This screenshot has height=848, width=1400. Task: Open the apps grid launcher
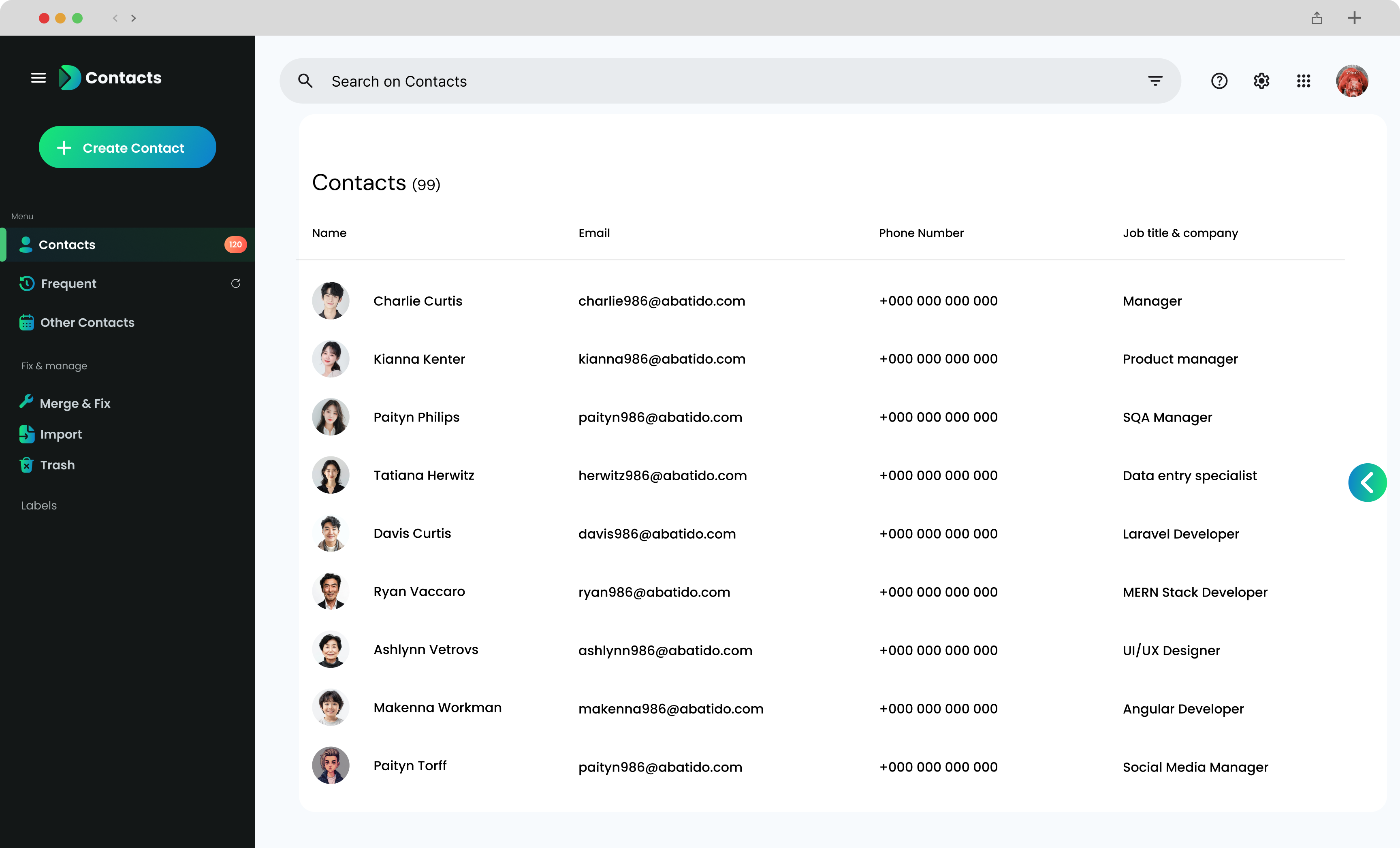[x=1304, y=81]
